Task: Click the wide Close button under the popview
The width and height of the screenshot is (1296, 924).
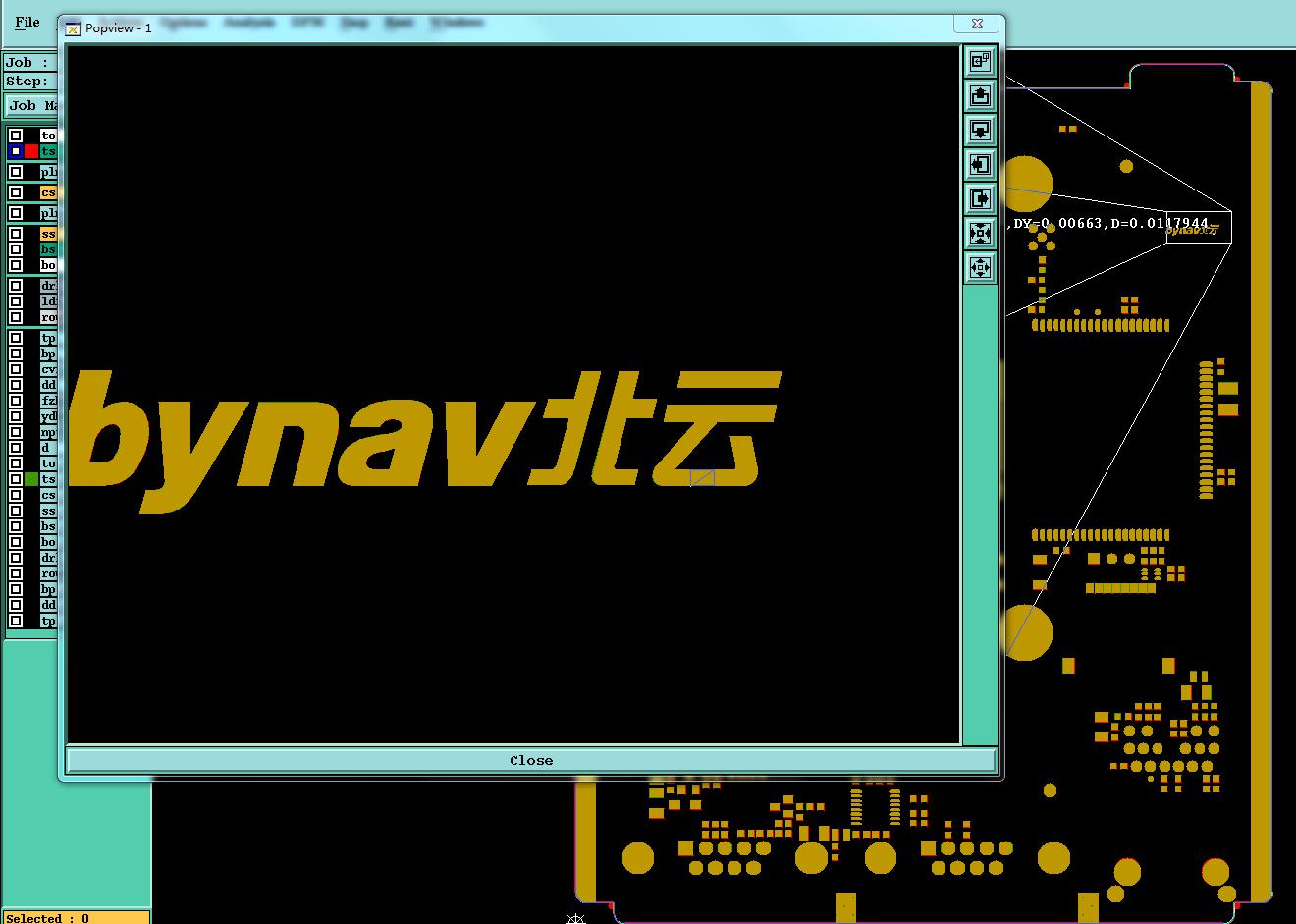Action: 531,760
